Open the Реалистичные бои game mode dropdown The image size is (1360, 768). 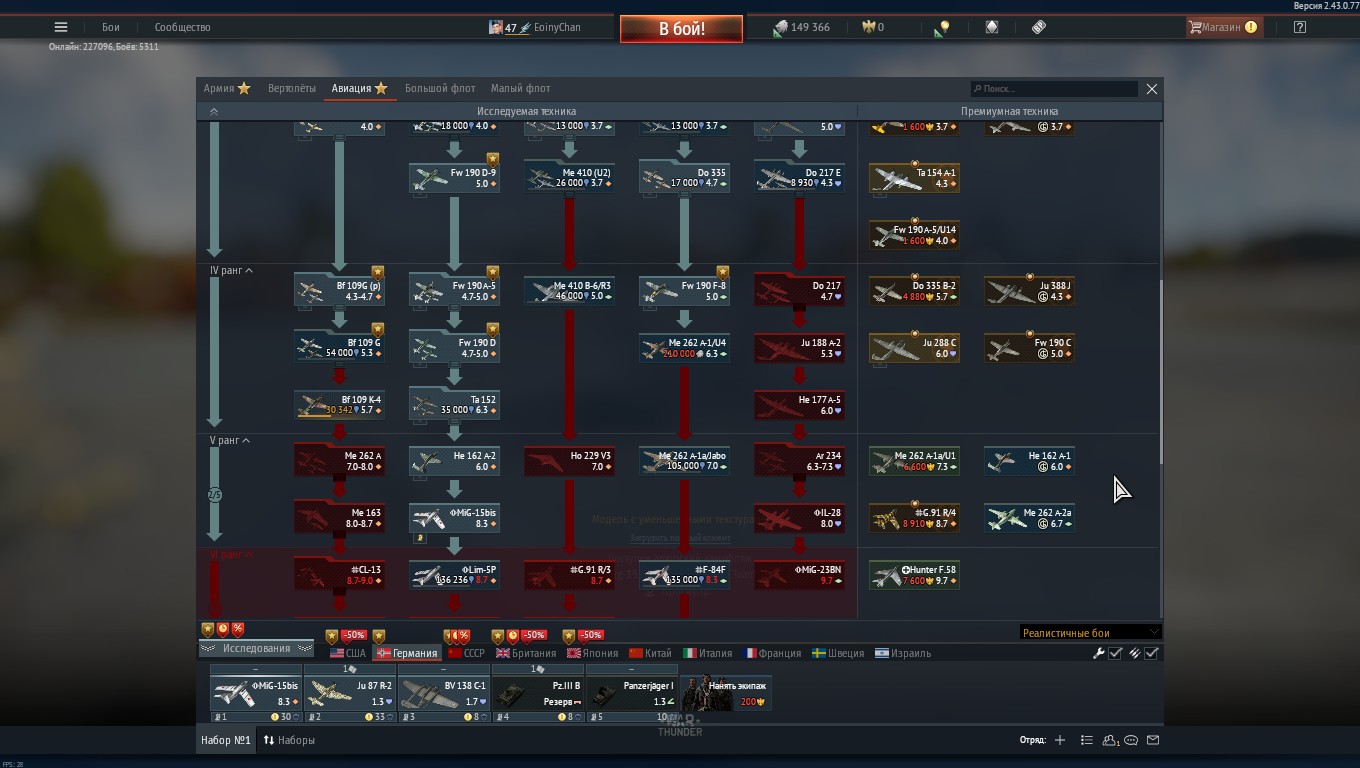click(x=1089, y=632)
